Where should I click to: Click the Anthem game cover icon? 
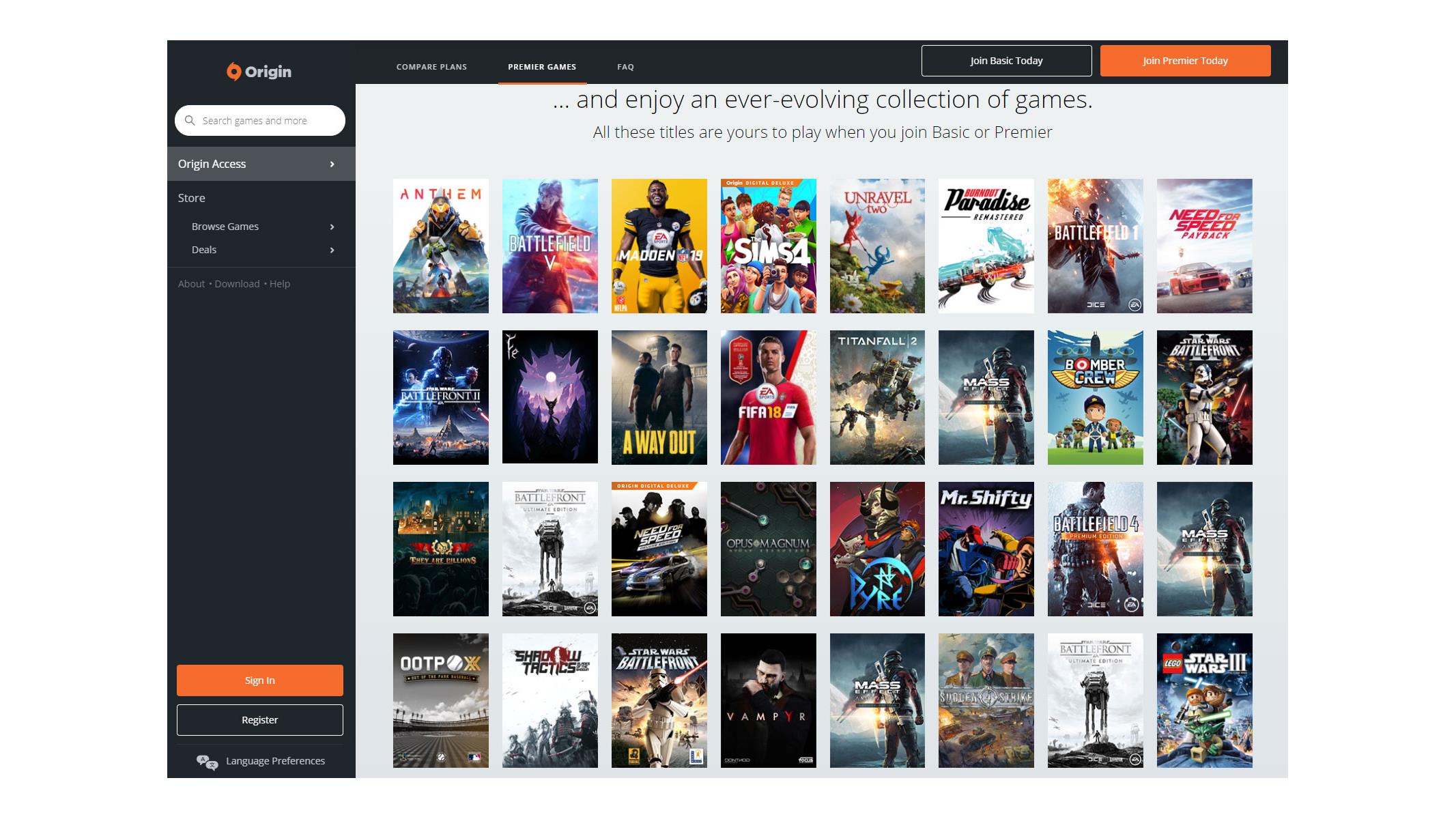pyautogui.click(x=440, y=246)
